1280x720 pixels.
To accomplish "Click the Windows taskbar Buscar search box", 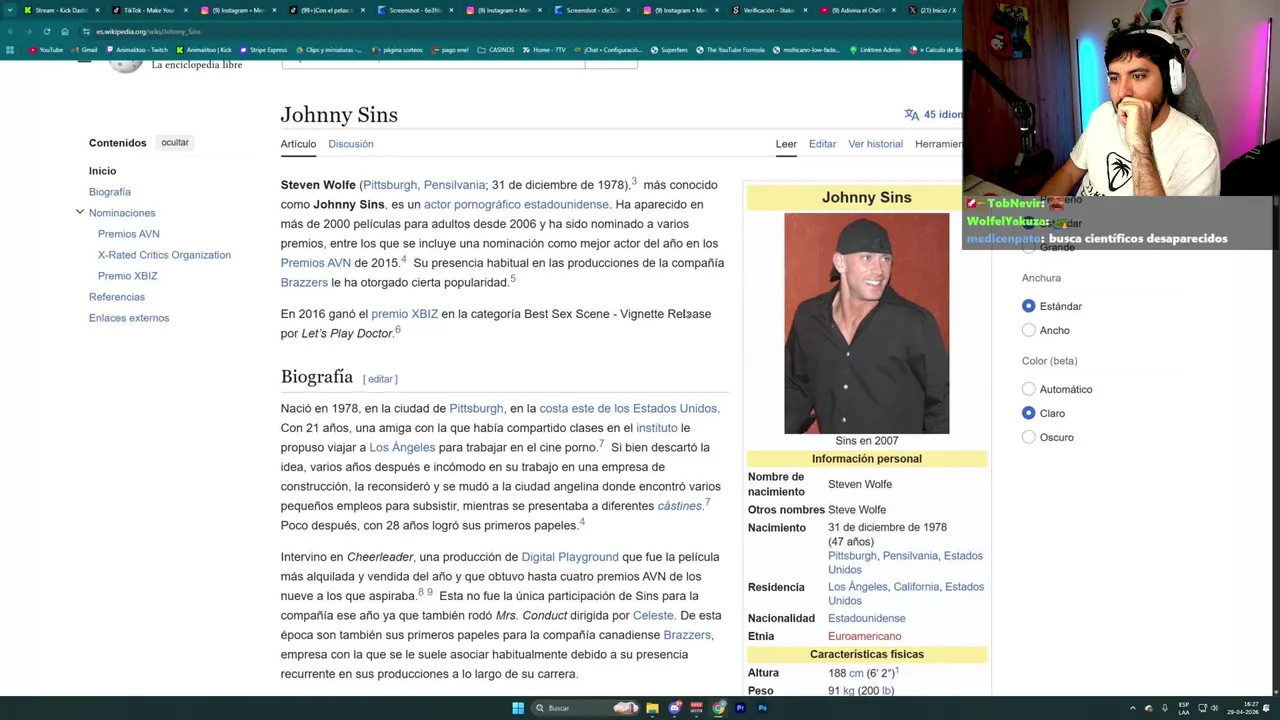I will point(585,708).
